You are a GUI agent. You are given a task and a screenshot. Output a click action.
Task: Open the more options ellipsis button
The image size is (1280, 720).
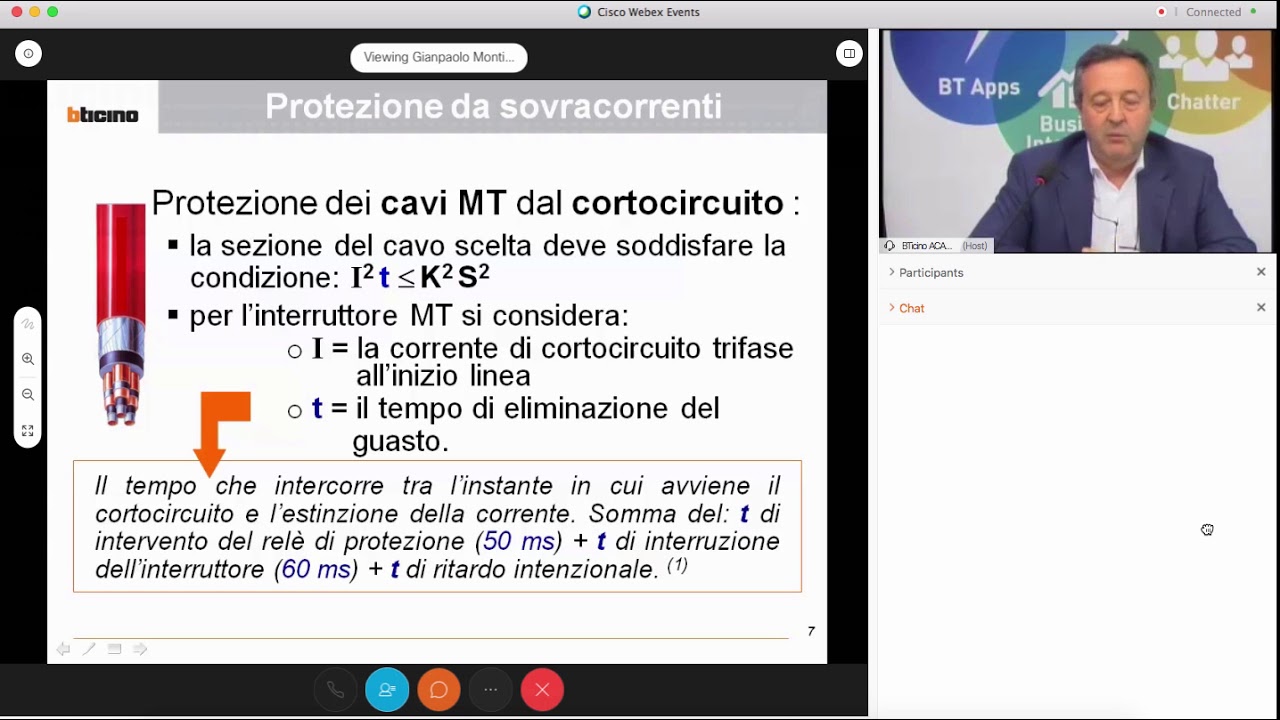pyautogui.click(x=491, y=690)
